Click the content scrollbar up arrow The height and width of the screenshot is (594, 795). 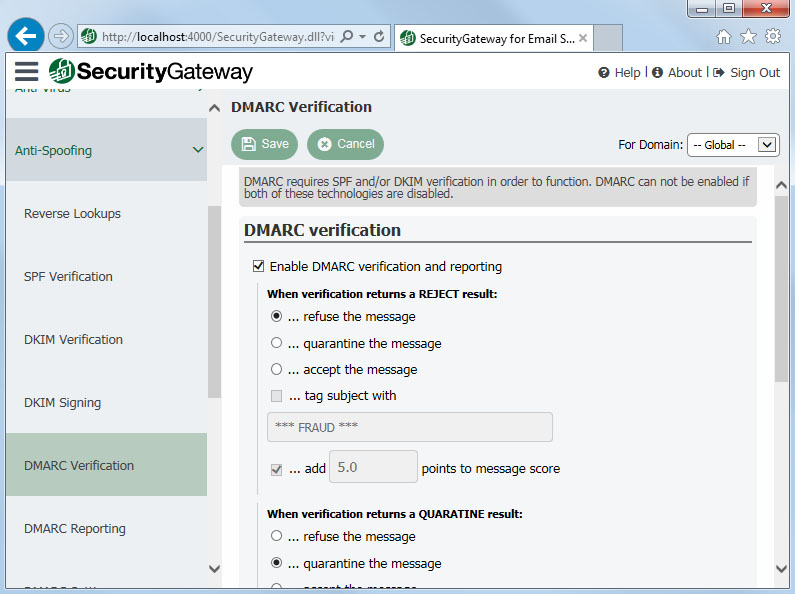pos(781,185)
